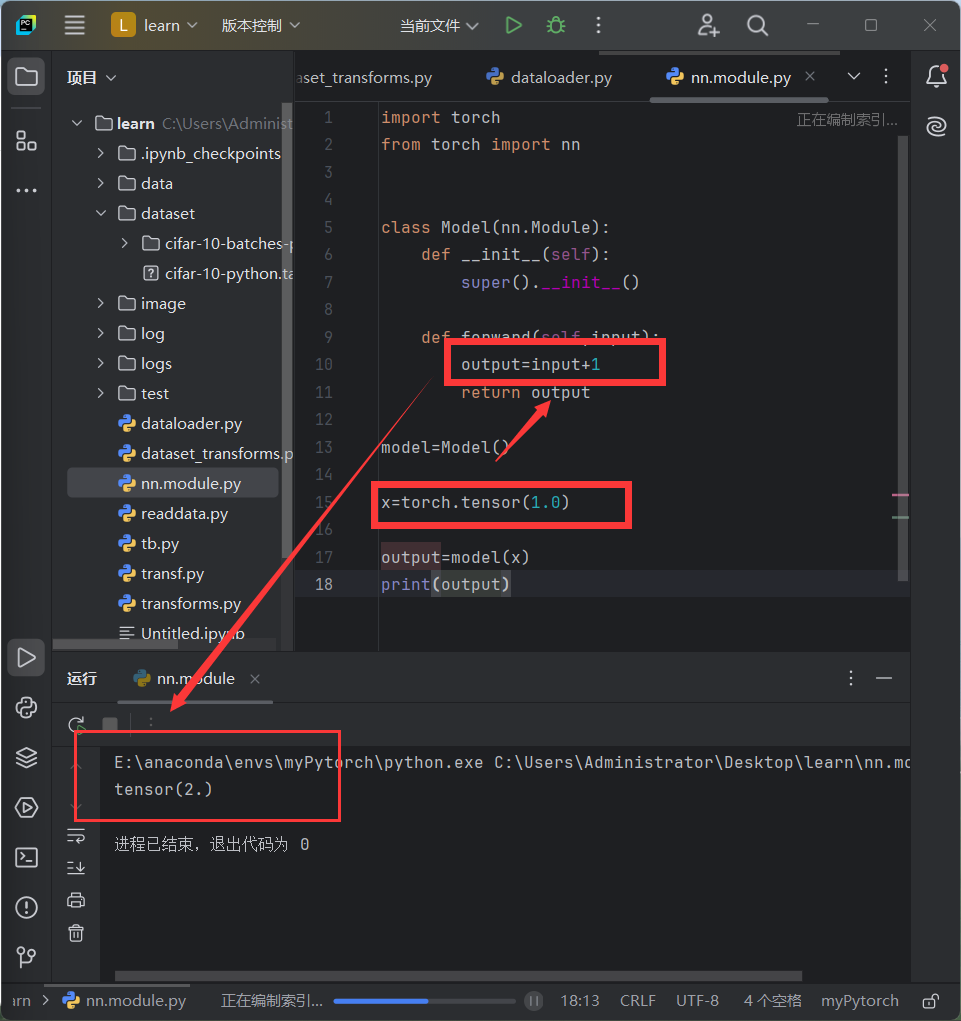This screenshot has width=961, height=1021.
Task: Change UTF-8 file encoding in status bar
Action: point(697,1001)
